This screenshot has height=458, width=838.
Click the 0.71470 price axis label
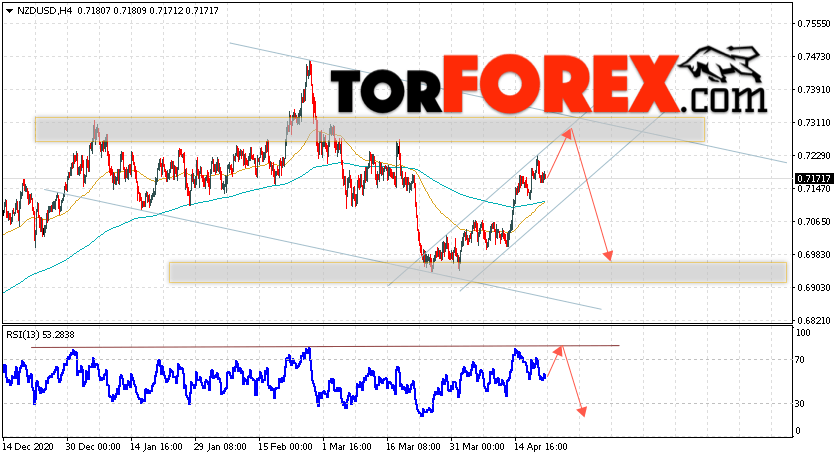tap(814, 189)
